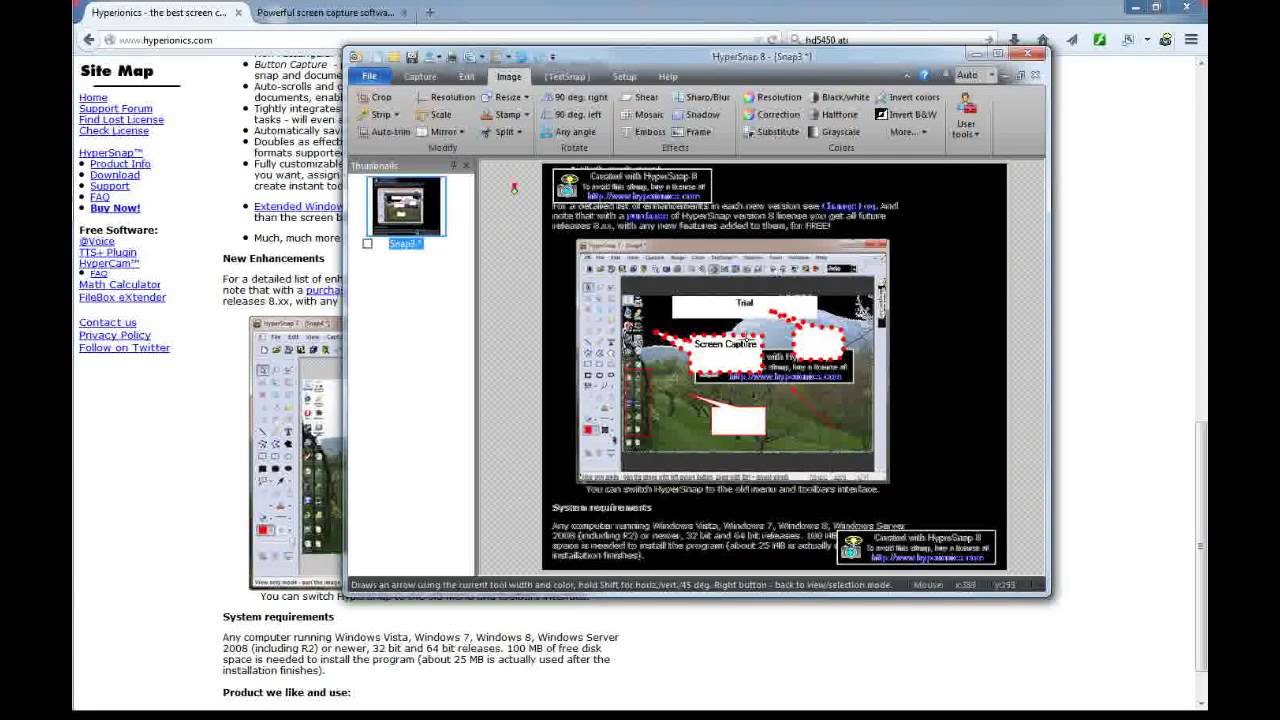Open a new browser tab
This screenshot has height=720, width=1280.
click(430, 13)
